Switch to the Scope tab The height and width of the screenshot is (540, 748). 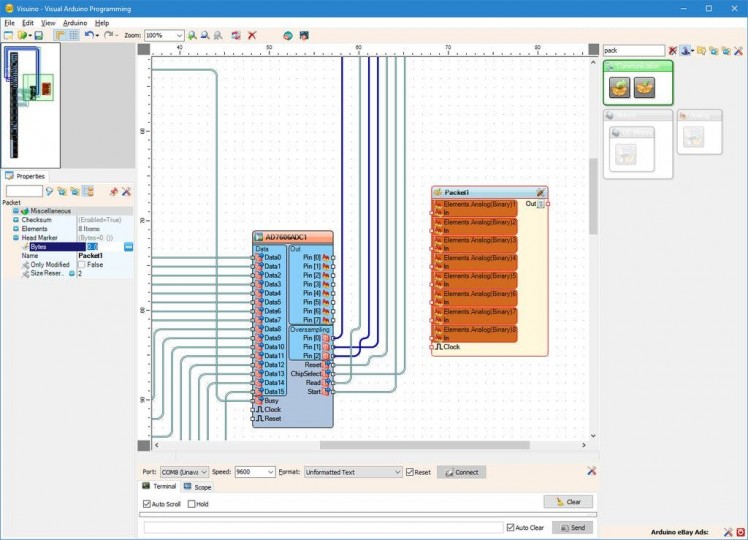[198, 487]
